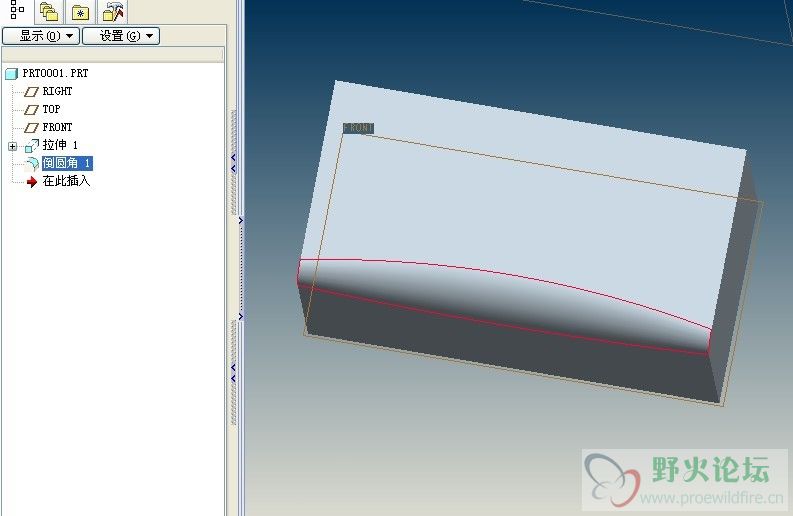Image resolution: width=793 pixels, height=516 pixels.
Task: Click the 在此插入 insert-here marker
Action: [66, 181]
